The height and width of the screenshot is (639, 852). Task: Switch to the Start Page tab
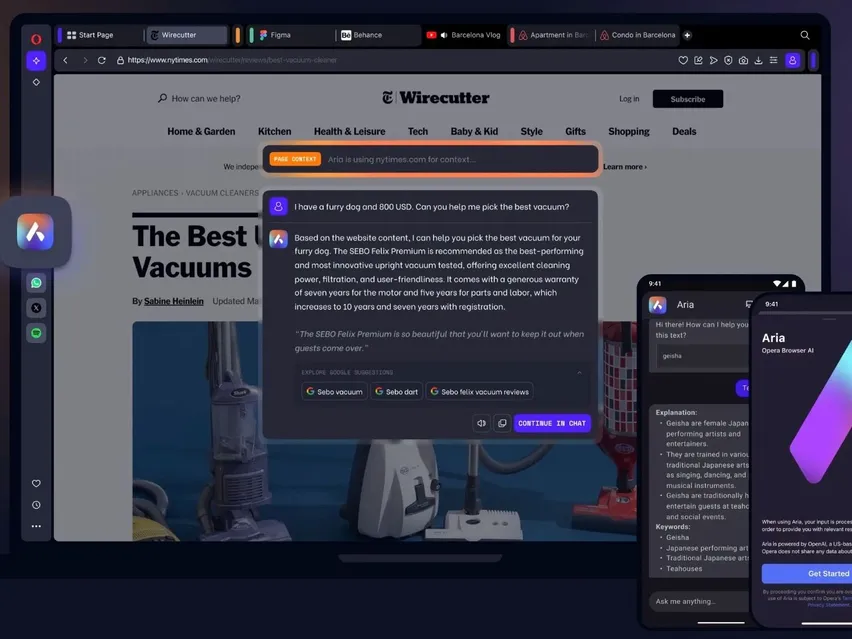pyautogui.click(x=102, y=35)
